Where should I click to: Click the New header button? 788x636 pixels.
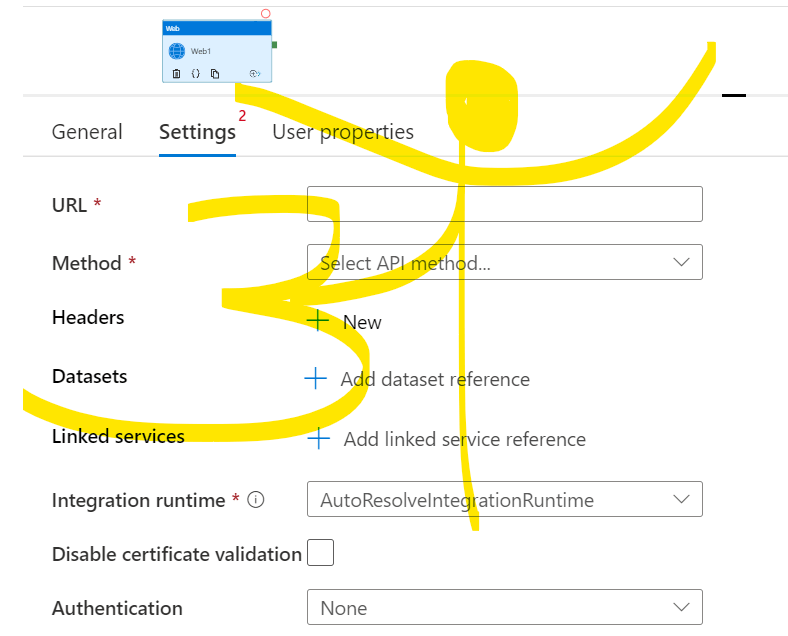pos(361,322)
